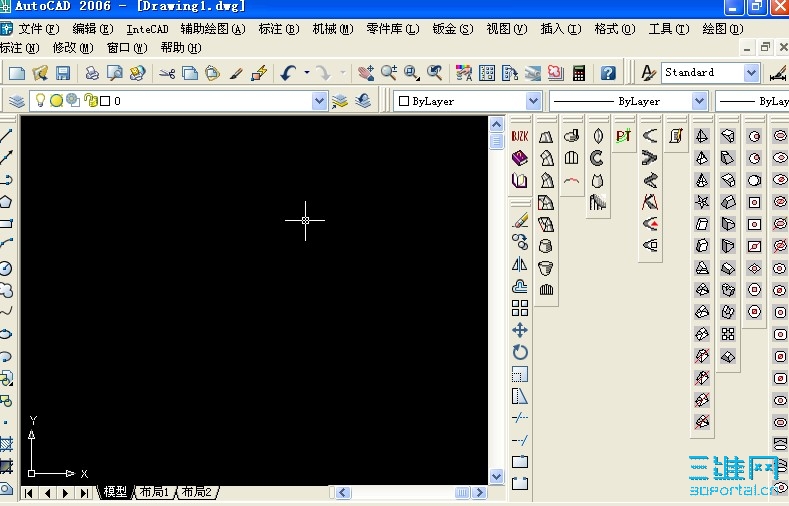Create a new drawing with the New icon
Image resolution: width=789 pixels, height=506 pixels.
[x=17, y=73]
